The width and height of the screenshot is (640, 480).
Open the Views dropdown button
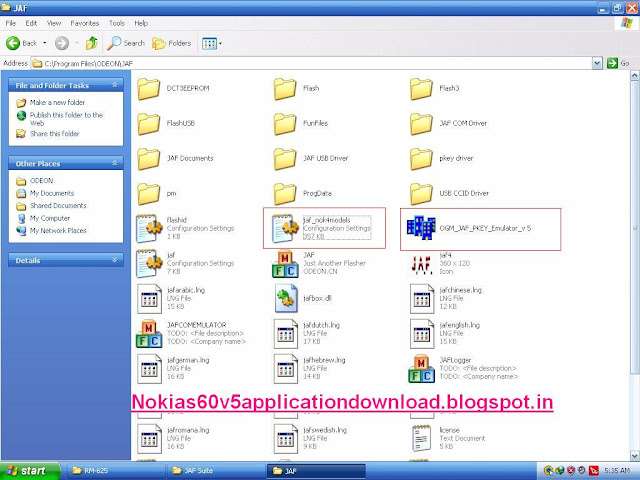[x=212, y=43]
